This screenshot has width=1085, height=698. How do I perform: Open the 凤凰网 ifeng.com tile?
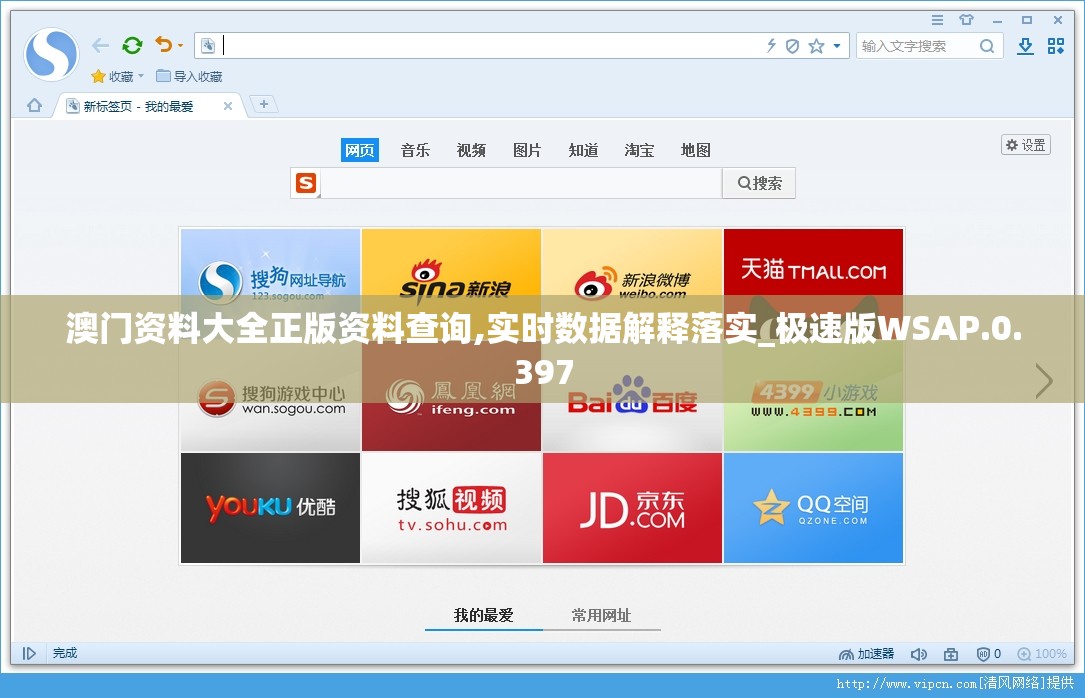point(451,396)
